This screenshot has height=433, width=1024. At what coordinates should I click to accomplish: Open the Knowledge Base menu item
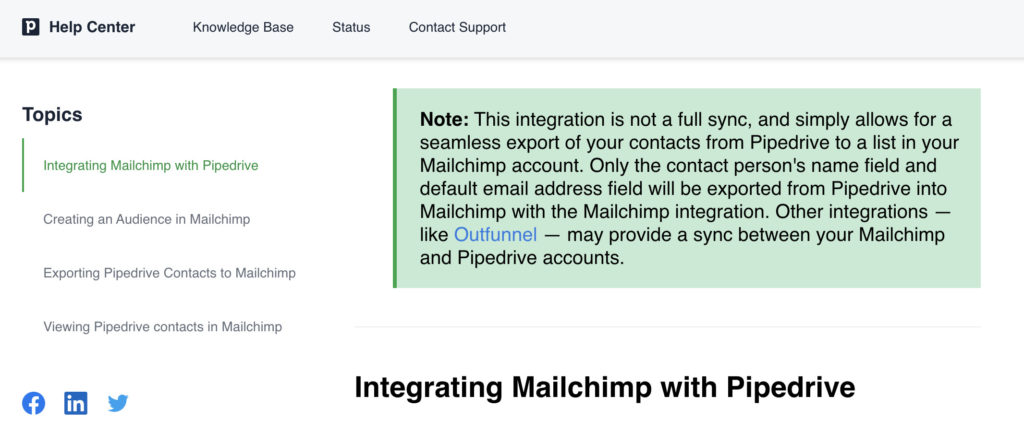pyautogui.click(x=243, y=27)
